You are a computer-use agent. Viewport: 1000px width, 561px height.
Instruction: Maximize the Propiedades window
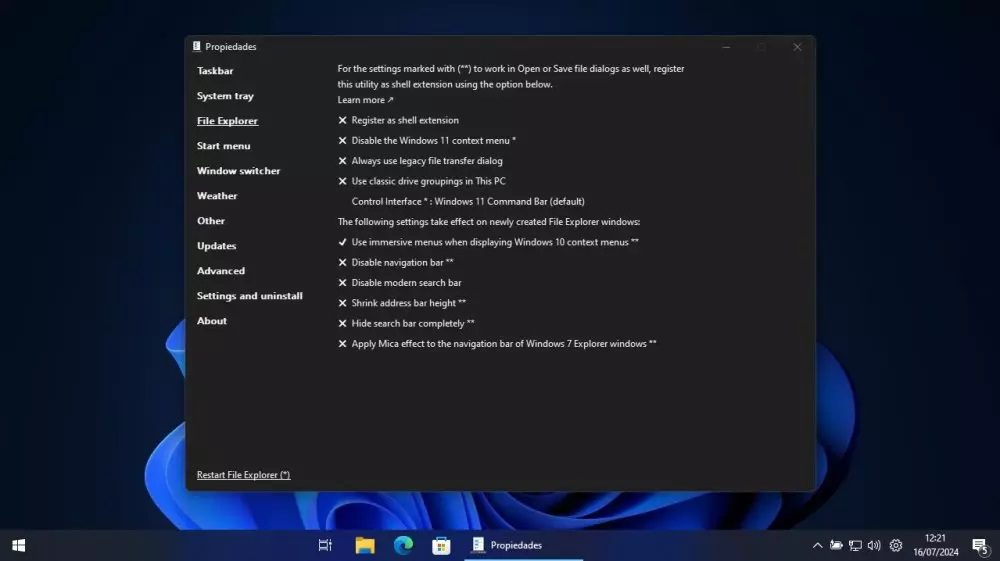click(761, 47)
